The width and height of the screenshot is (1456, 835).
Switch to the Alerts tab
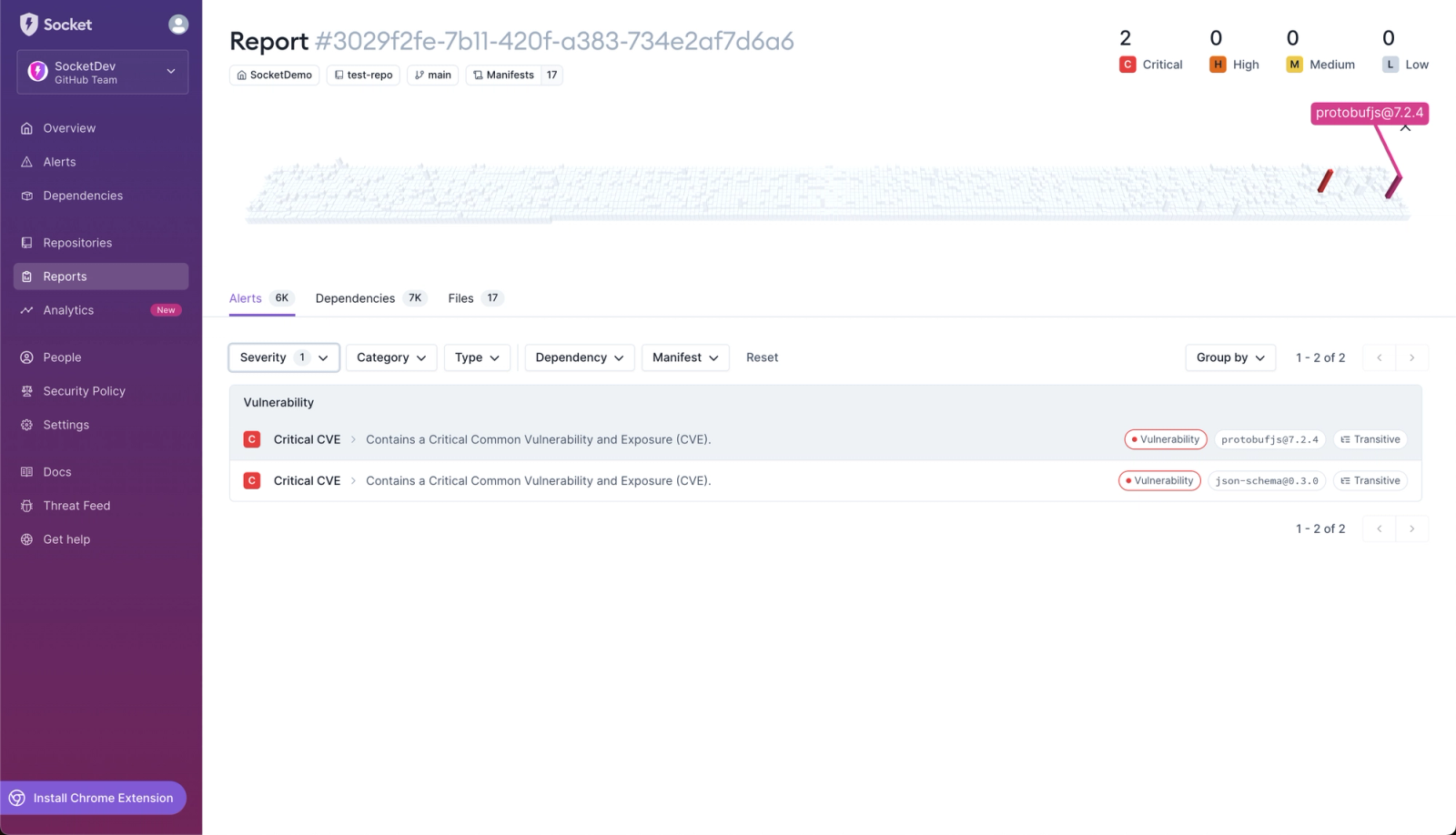coord(262,298)
